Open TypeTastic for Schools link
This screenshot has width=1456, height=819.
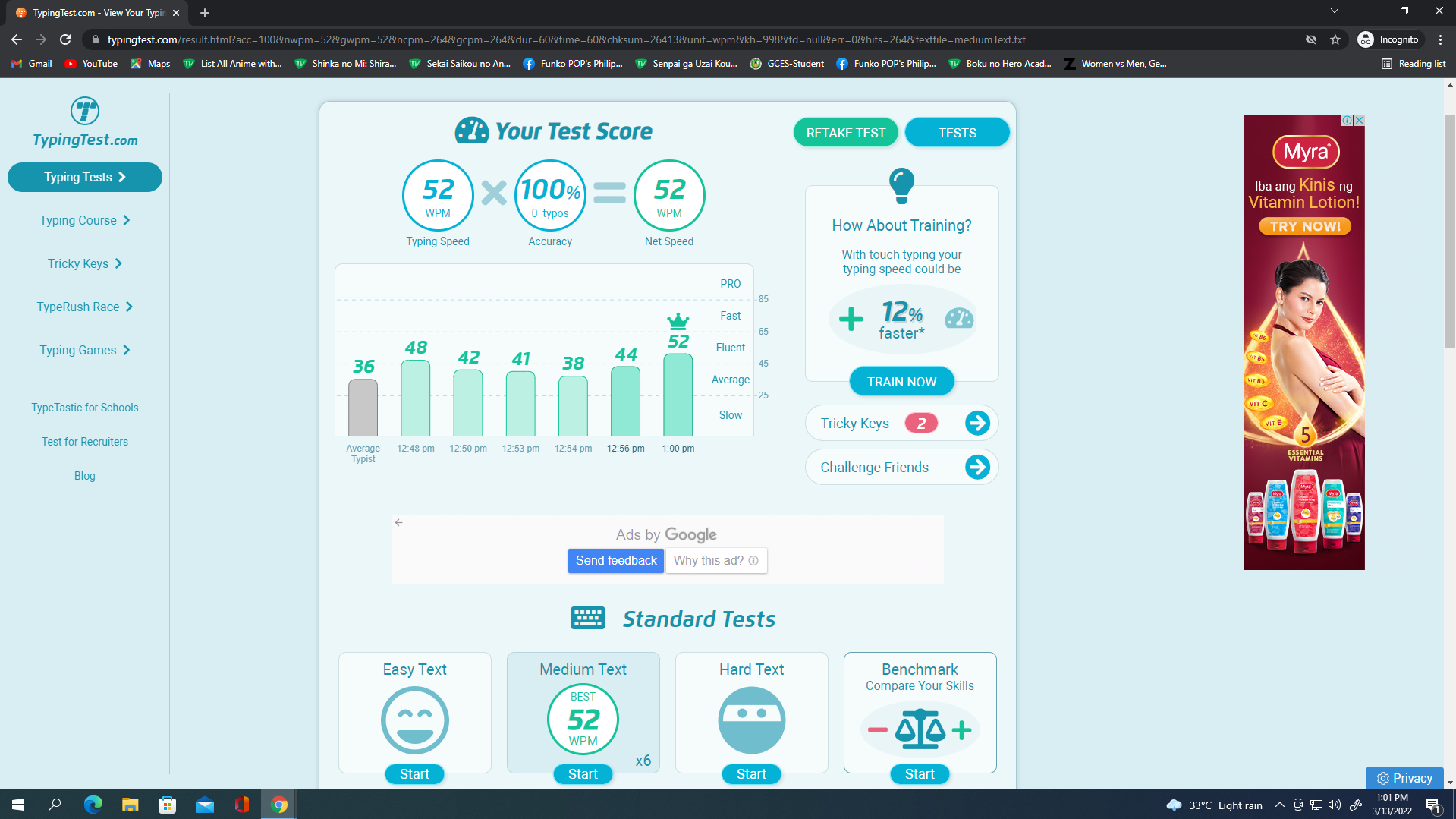(x=85, y=408)
